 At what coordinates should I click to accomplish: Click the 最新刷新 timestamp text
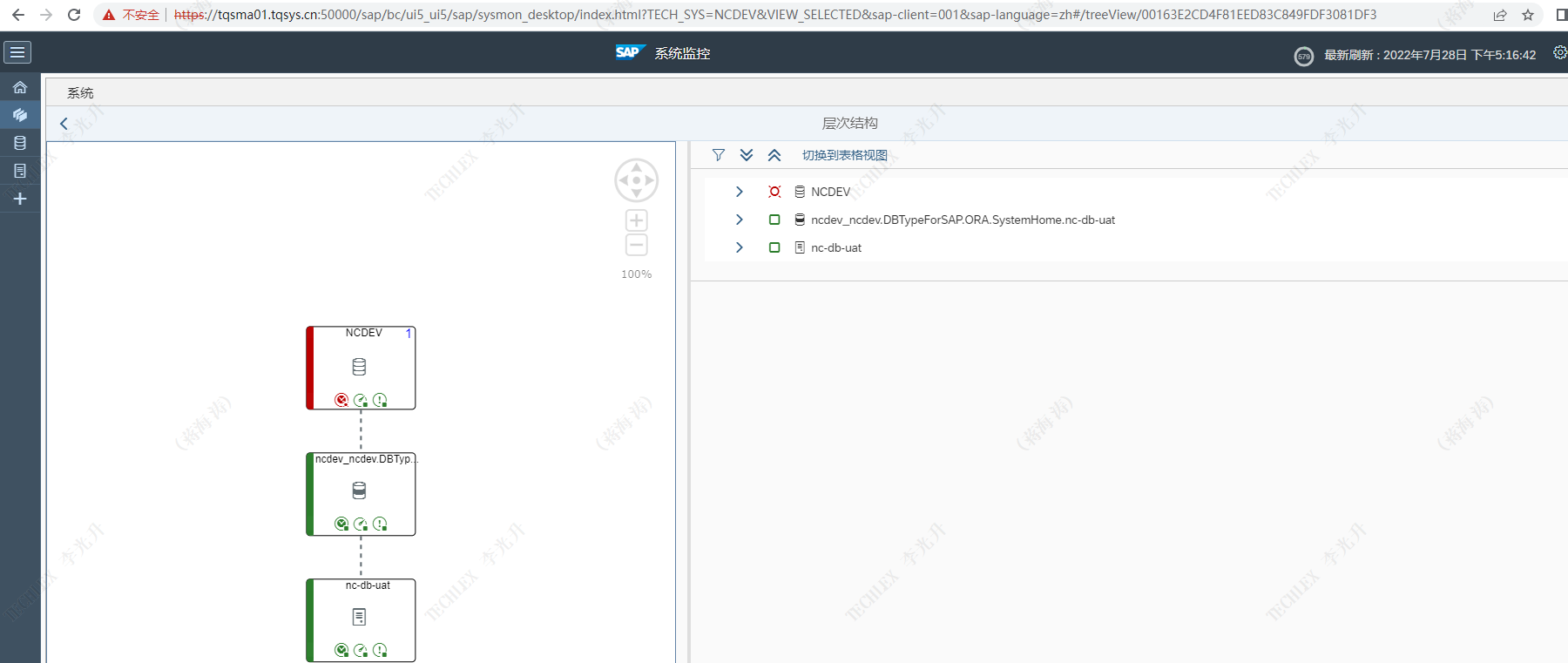point(1429,55)
